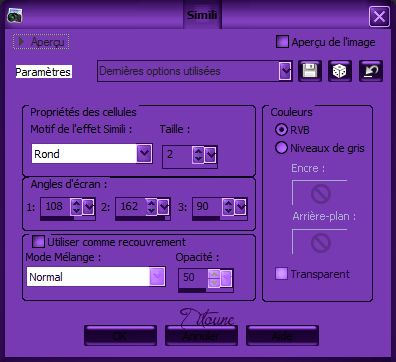Click the Taille value field

pos(177,154)
